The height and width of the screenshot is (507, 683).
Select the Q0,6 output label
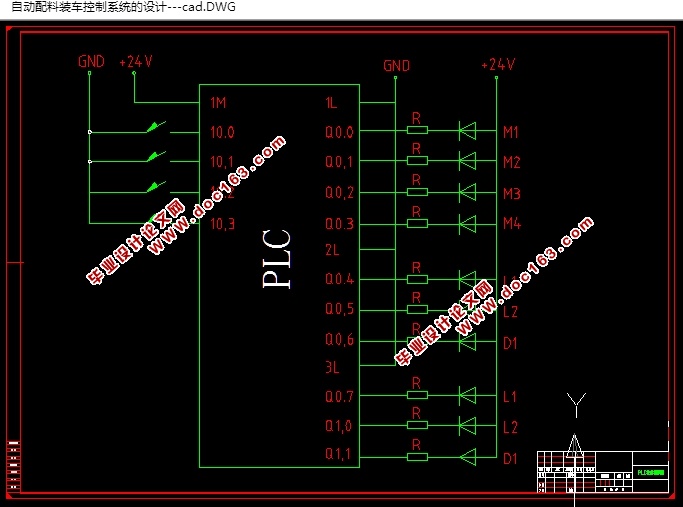[339, 340]
